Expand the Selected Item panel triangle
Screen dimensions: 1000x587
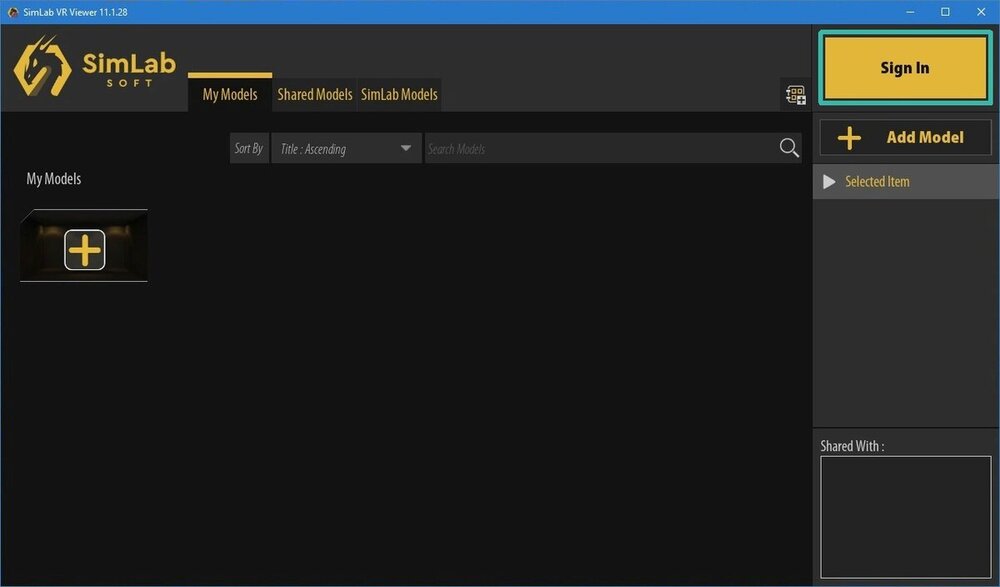click(829, 182)
